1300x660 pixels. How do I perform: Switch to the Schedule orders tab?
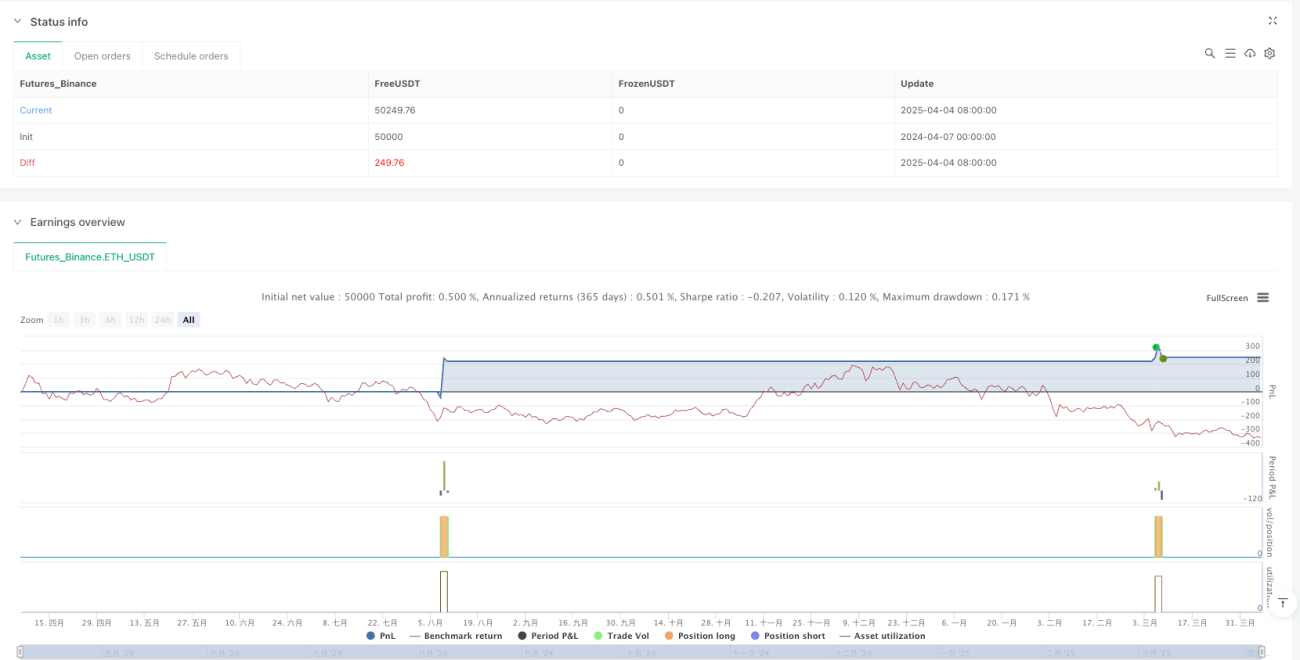tap(191, 56)
